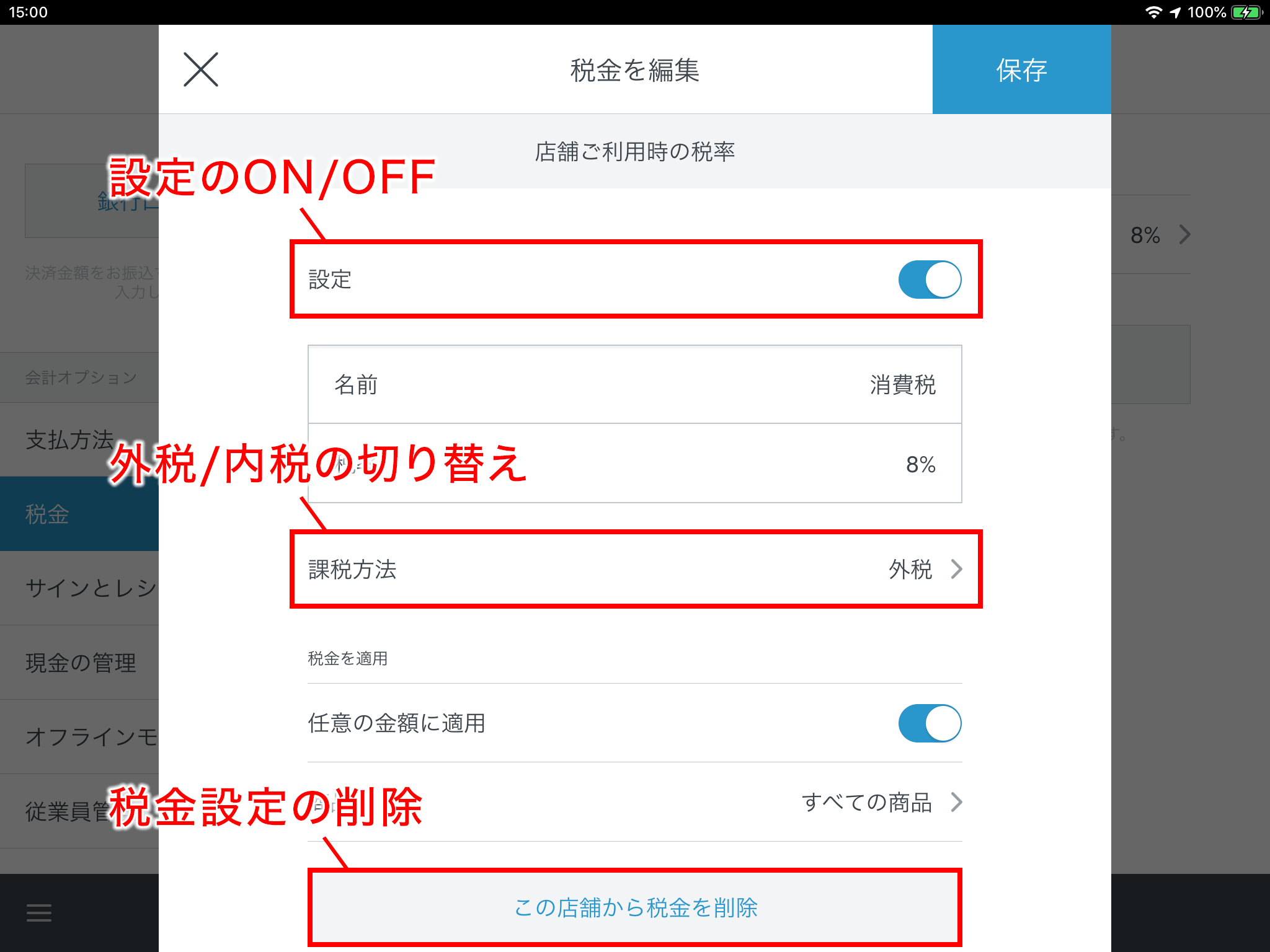Open the 8% tax chevron in background
1270x952 pixels.
1184,235
